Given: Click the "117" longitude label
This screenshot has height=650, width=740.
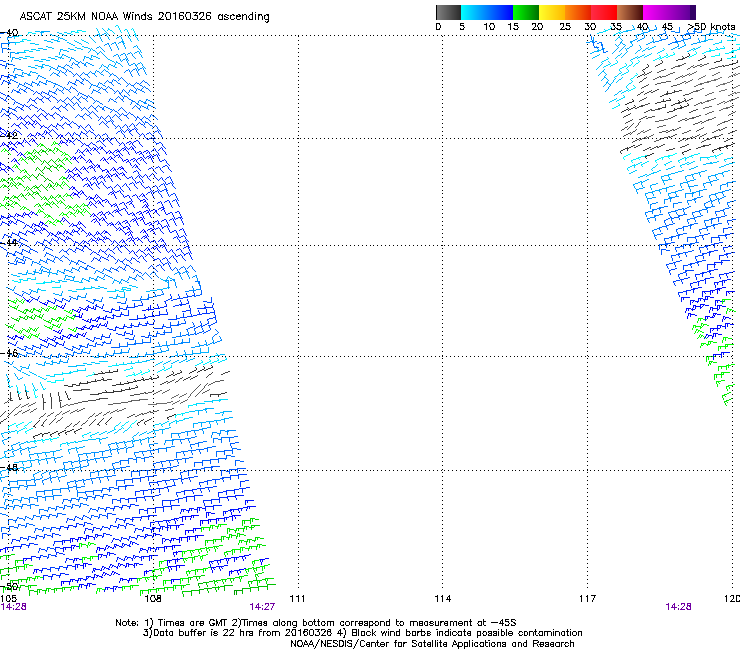Looking at the screenshot, I should tap(588, 599).
